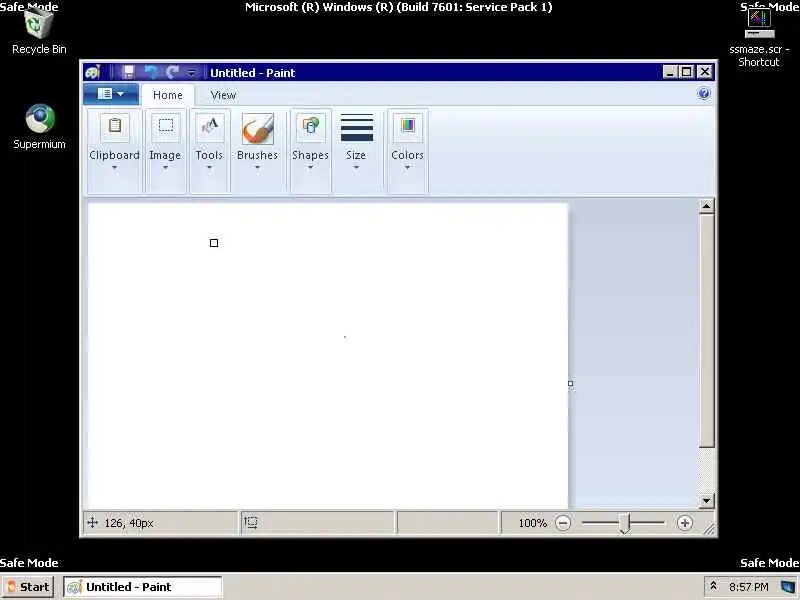800x600 pixels.
Task: Select the ssmaze.scr Shortcut desktop icon
Action: [x=759, y=37]
